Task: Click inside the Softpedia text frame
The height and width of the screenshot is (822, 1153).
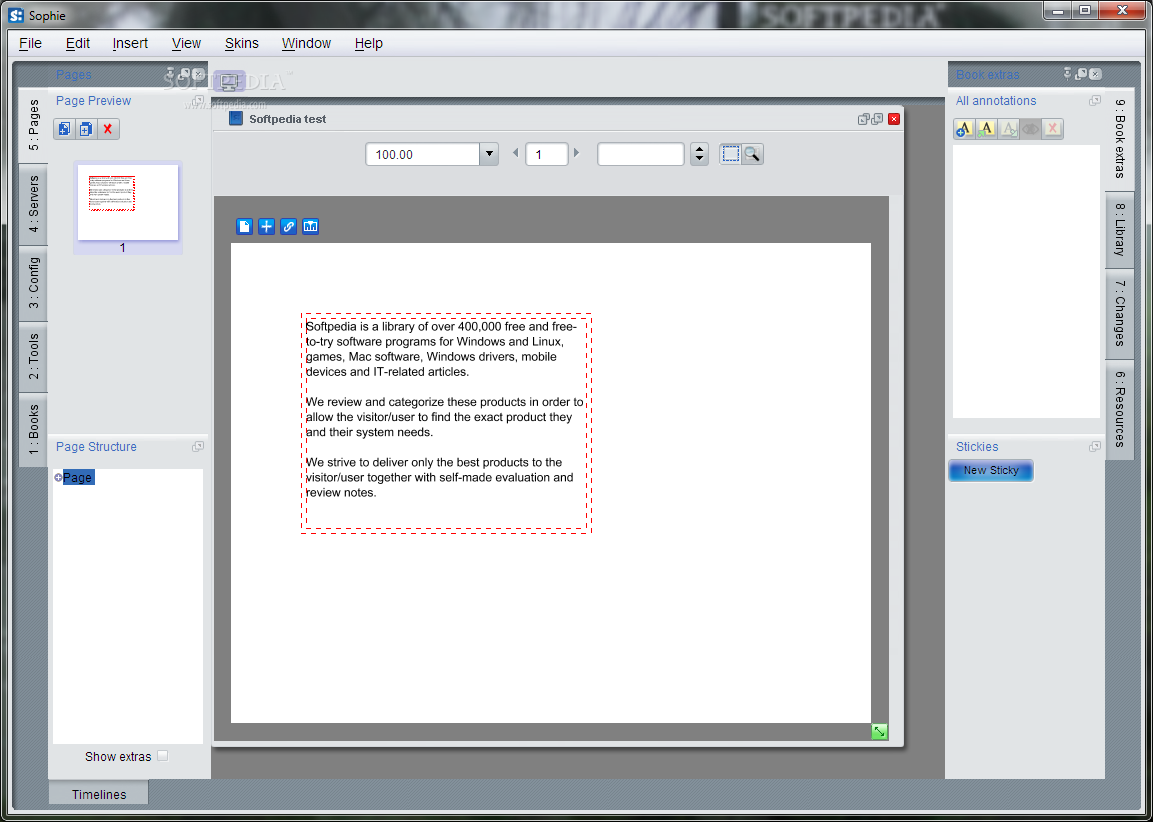Action: point(446,423)
